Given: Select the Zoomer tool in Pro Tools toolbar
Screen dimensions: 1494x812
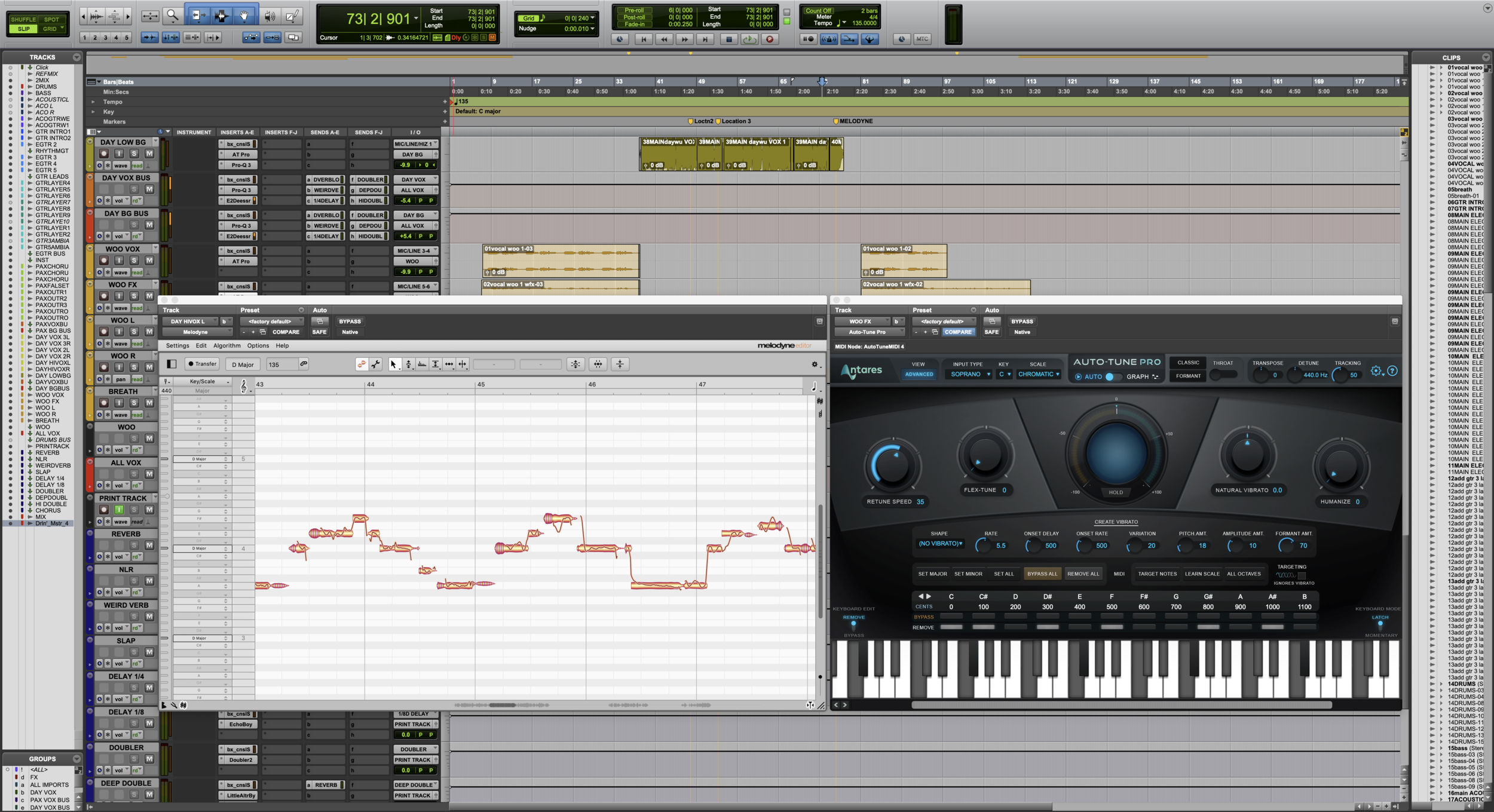Looking at the screenshot, I should pos(172,16).
